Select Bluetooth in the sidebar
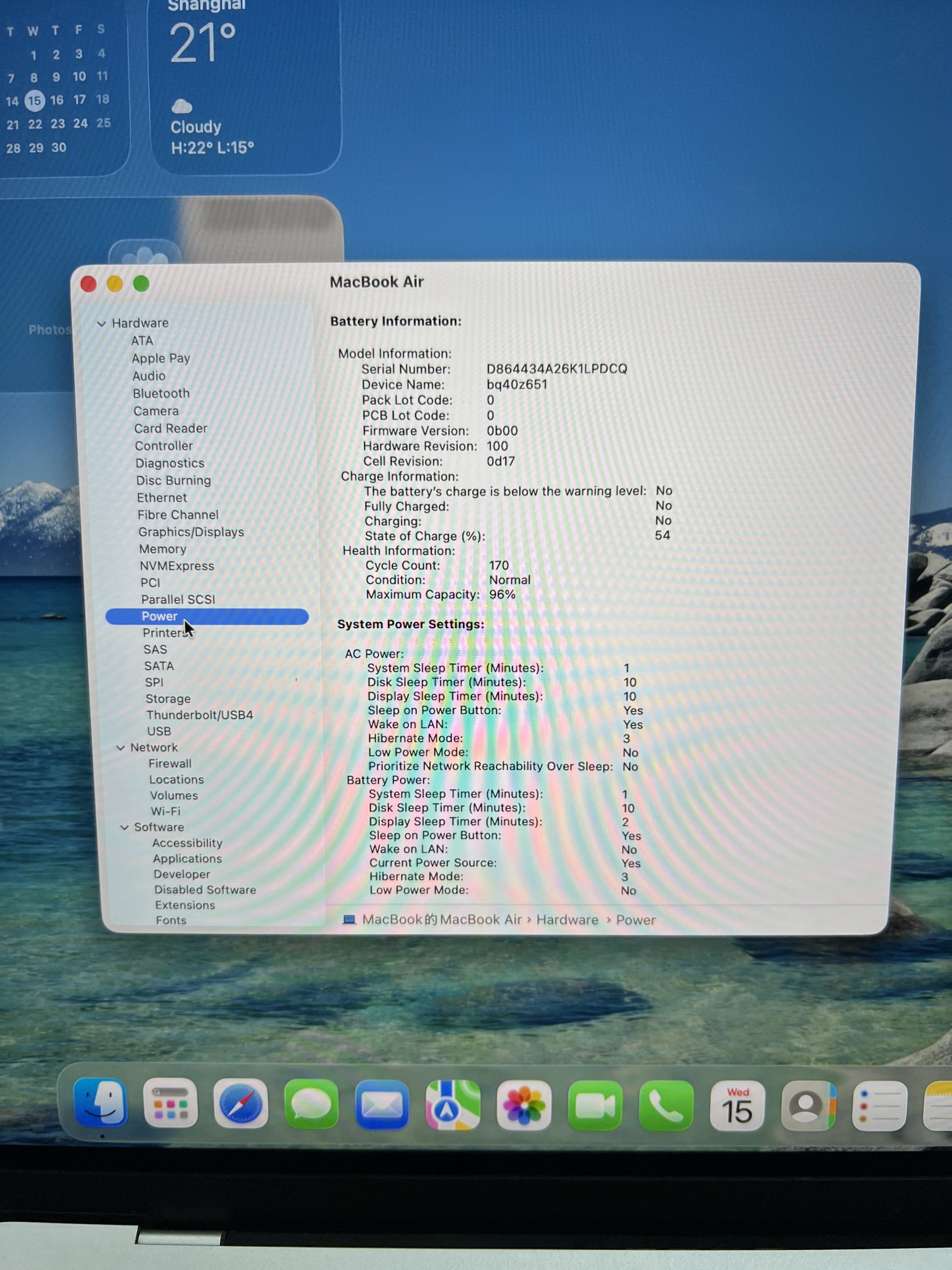Image resolution: width=952 pixels, height=1270 pixels. pos(161,393)
